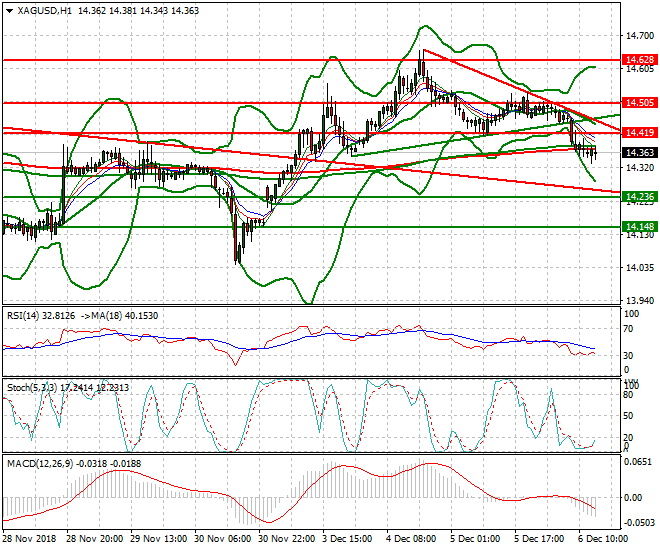The image size is (660, 550).
Task: Click the RSI scale value 70
Action: [628, 329]
